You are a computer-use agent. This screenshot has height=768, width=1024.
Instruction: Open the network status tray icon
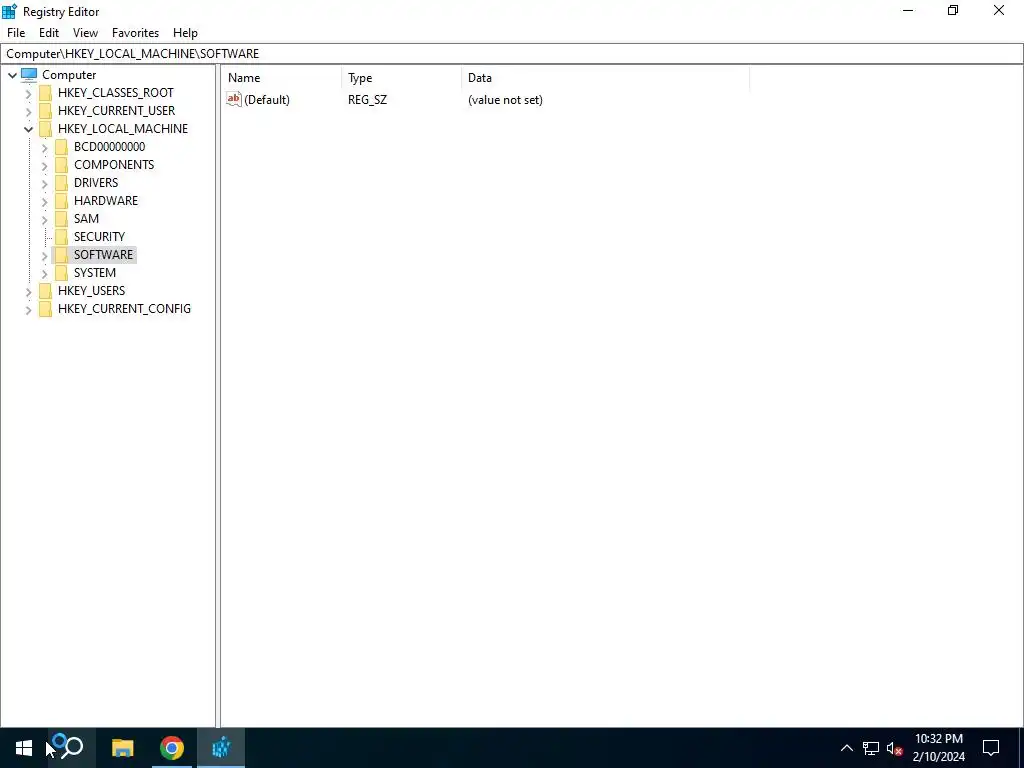[x=871, y=748]
